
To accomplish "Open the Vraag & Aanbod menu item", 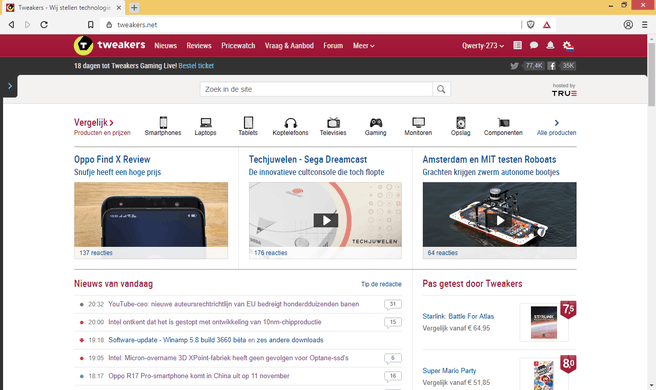I will [289, 46].
